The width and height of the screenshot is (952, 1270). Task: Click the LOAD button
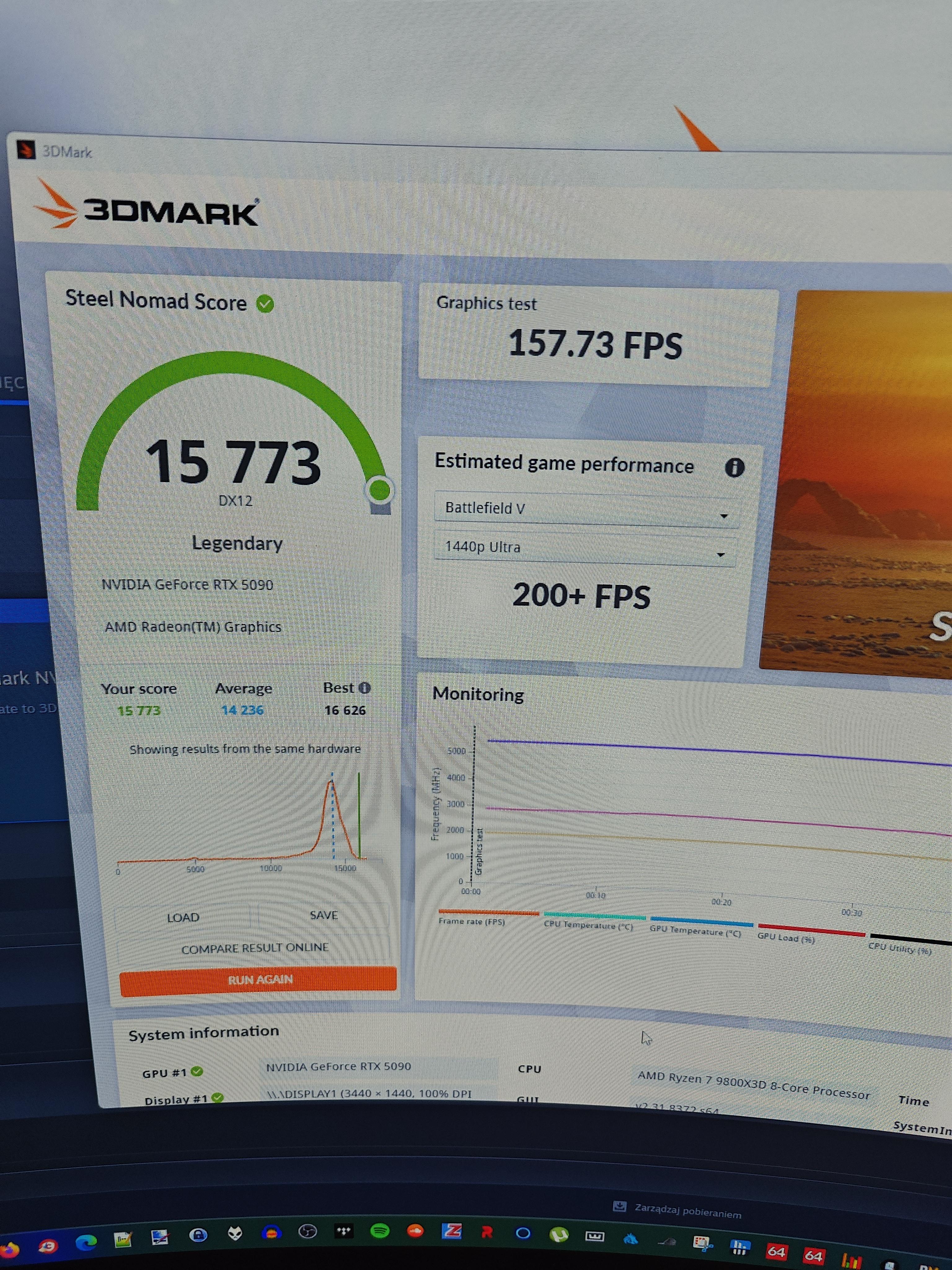pos(183,917)
